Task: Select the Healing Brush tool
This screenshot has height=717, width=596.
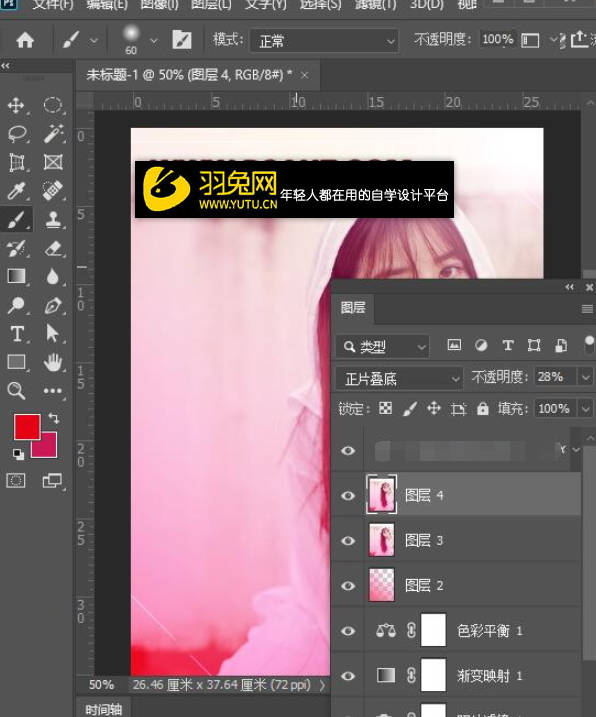Action: click(53, 191)
